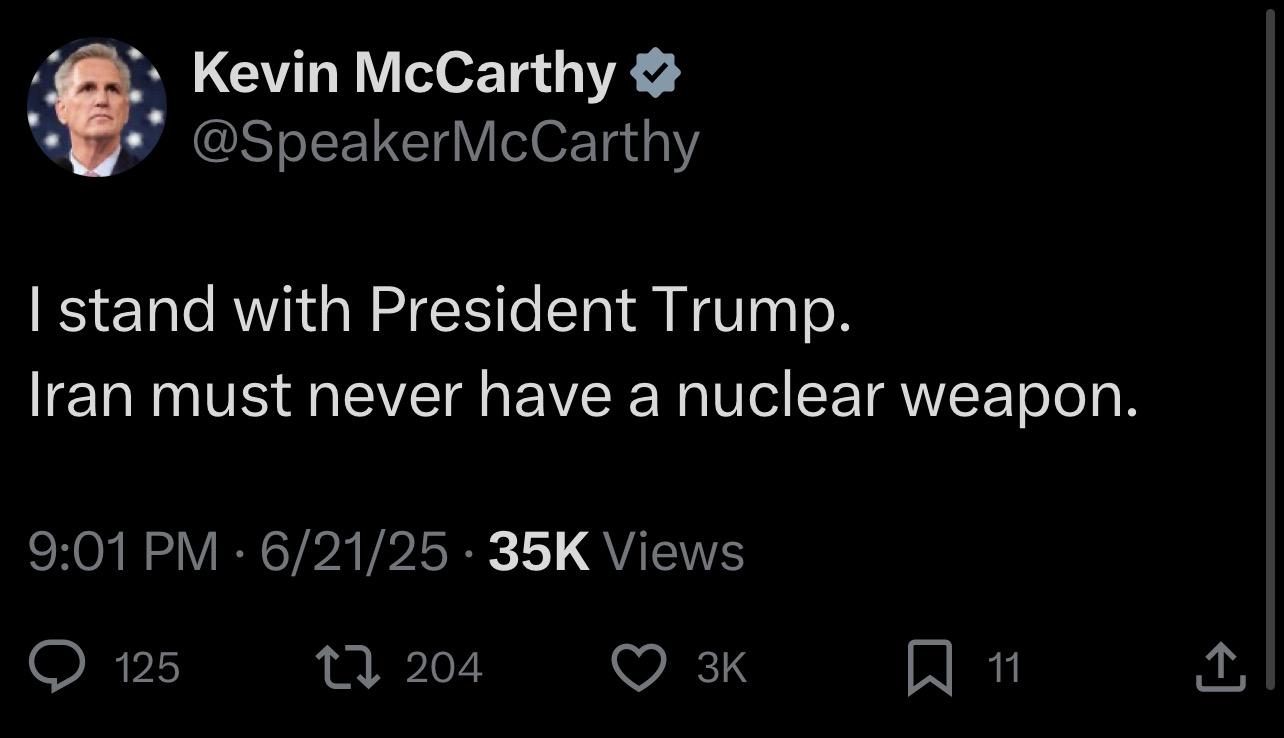Viewport: 1284px width, 738px height.
Task: Click the bold 35K view number
Action: coord(539,552)
